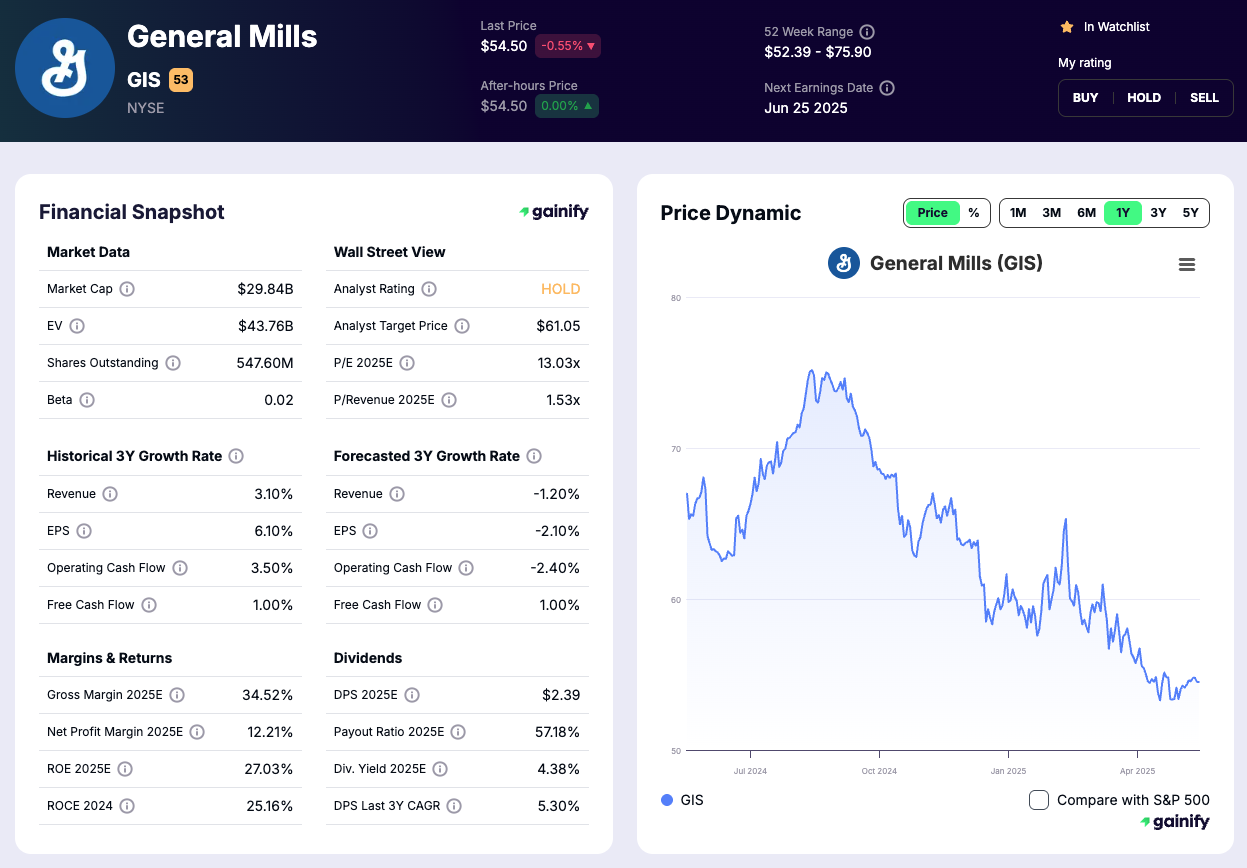1247x868 pixels.
Task: Open the P/E 2025E info icon
Action: 407,363
